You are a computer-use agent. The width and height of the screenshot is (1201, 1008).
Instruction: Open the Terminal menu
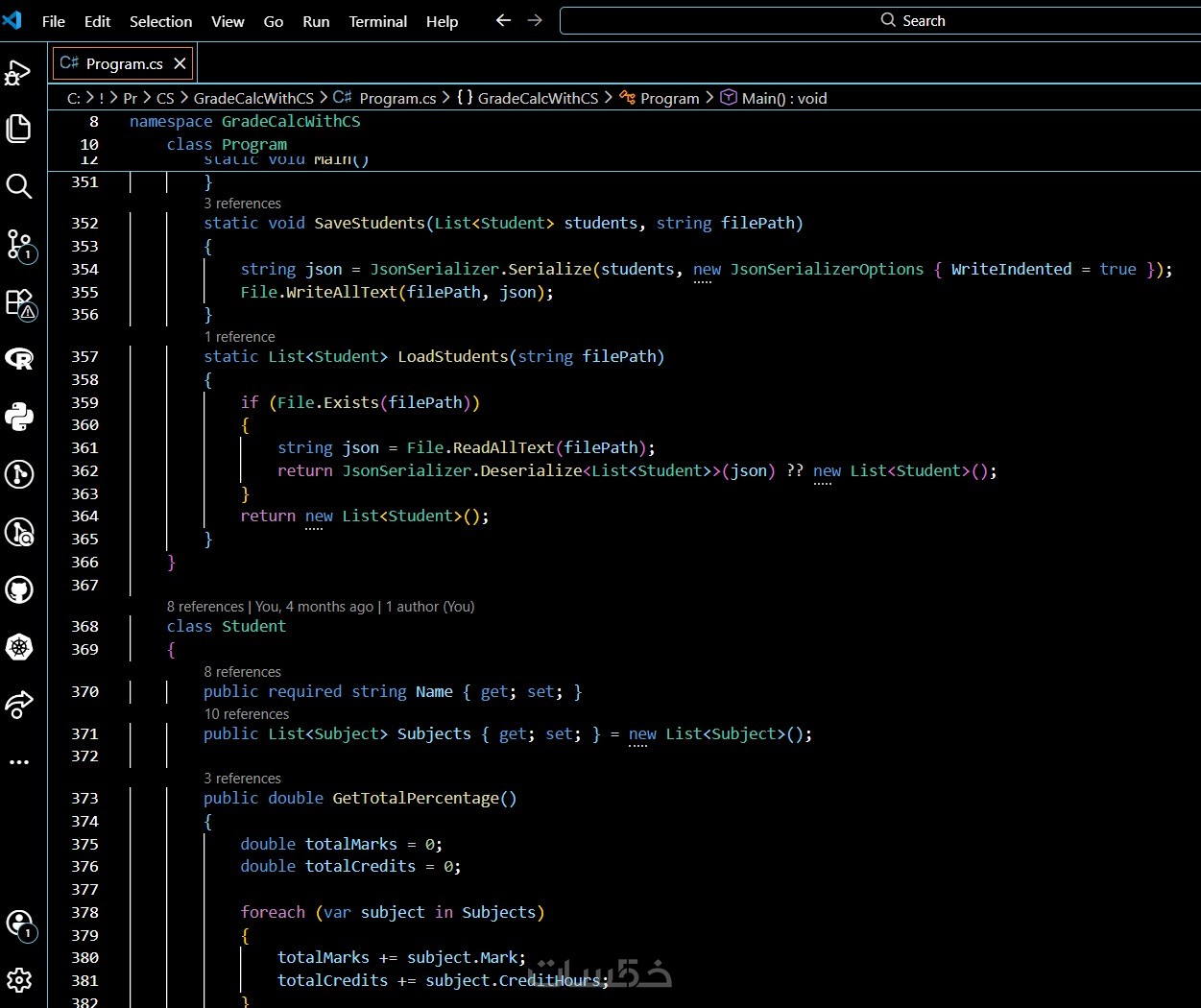[x=377, y=21]
